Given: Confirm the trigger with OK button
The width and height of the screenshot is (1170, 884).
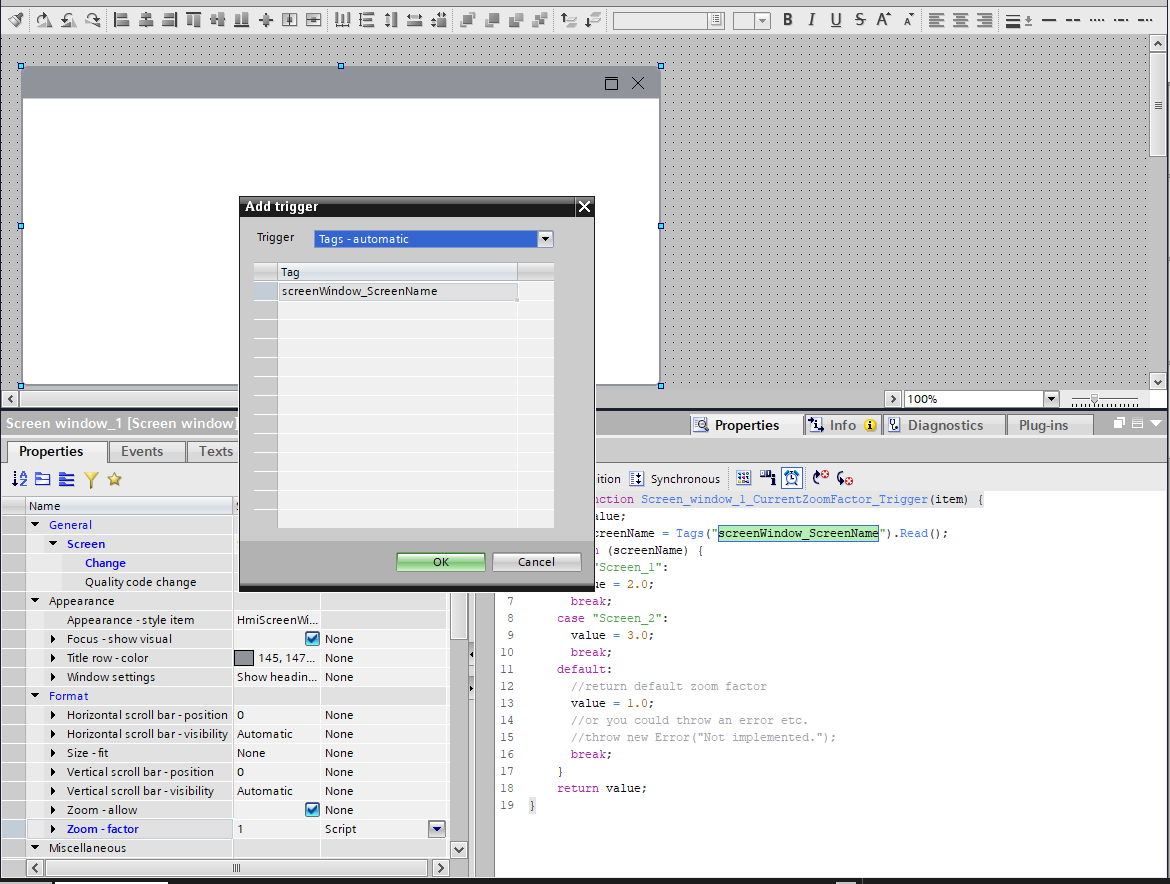Looking at the screenshot, I should (x=441, y=562).
